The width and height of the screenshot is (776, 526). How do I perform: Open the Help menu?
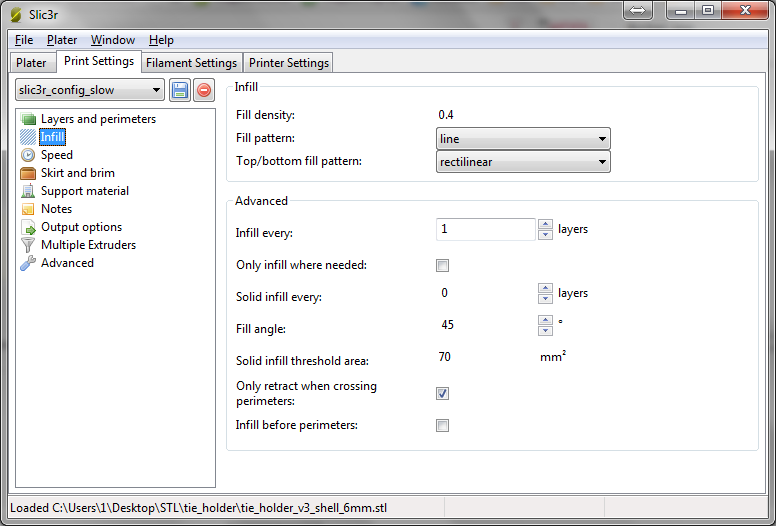161,40
